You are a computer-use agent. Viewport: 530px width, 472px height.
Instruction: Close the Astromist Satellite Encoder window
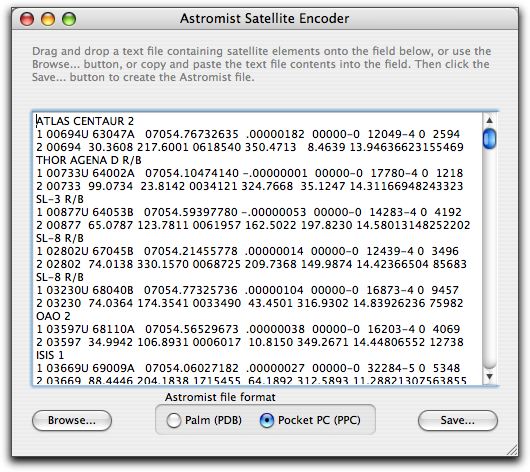coord(27,19)
